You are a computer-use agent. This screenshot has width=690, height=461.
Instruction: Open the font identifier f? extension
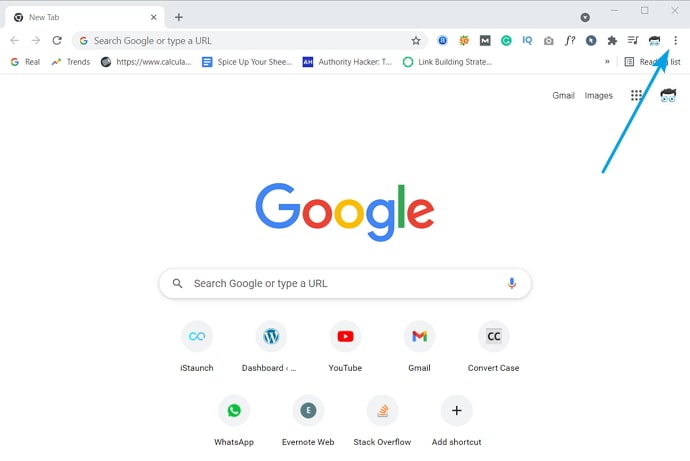click(569, 40)
